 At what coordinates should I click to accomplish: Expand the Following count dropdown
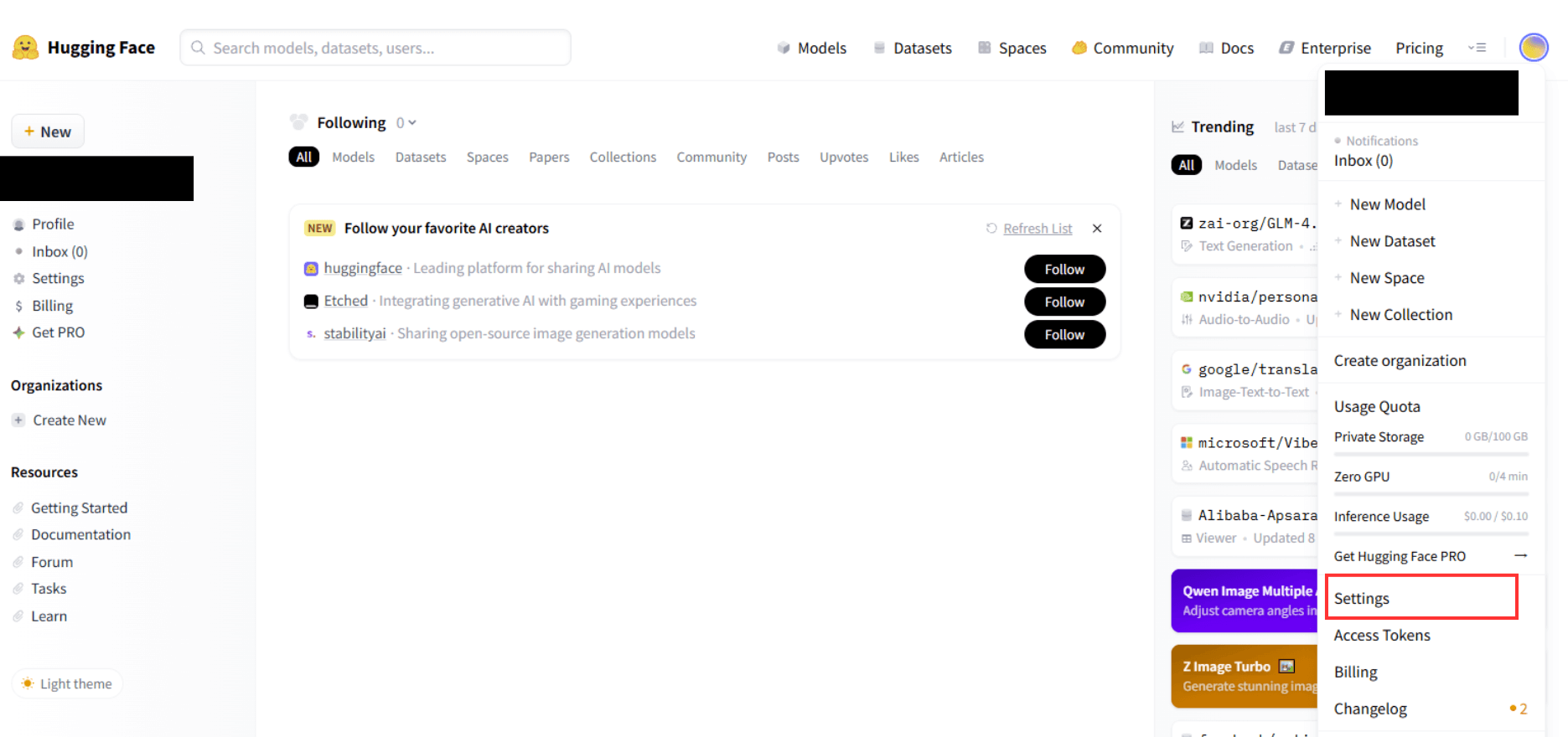tap(406, 123)
